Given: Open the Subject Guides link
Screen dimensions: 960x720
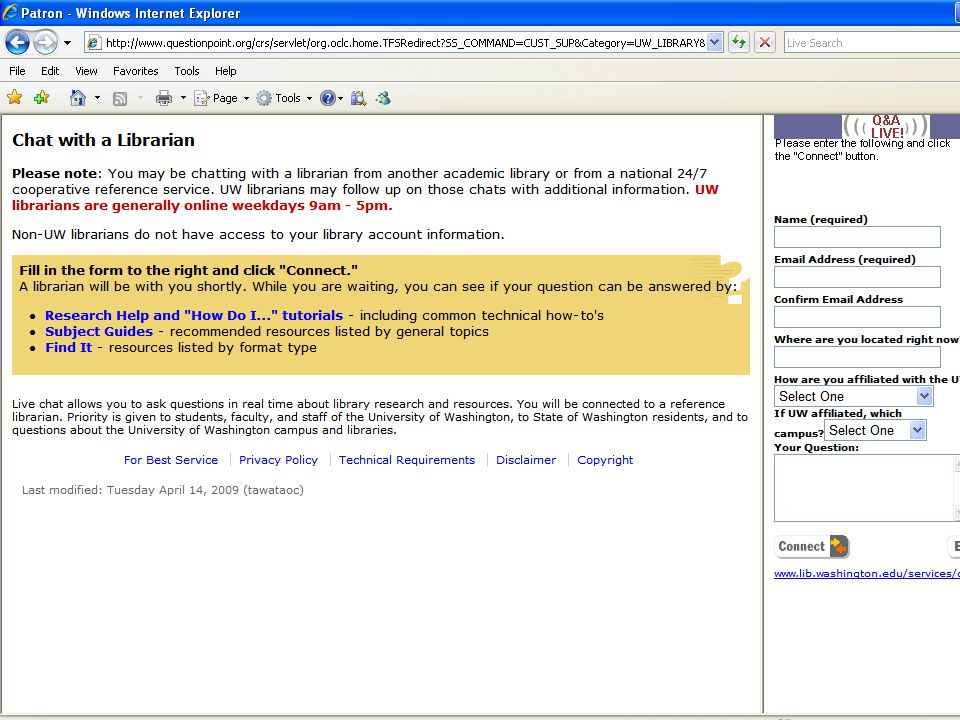Looking at the screenshot, I should click(99, 331).
